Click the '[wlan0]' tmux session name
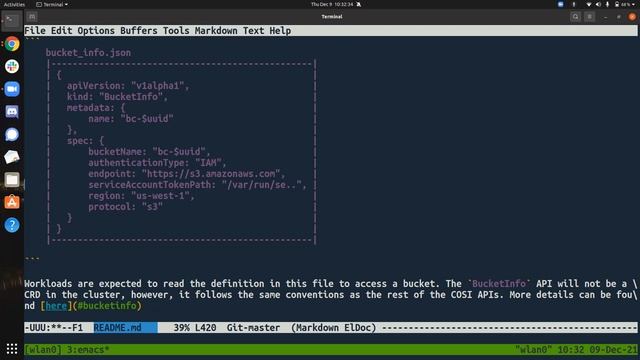This screenshot has width=640, height=360. click(x=43, y=350)
